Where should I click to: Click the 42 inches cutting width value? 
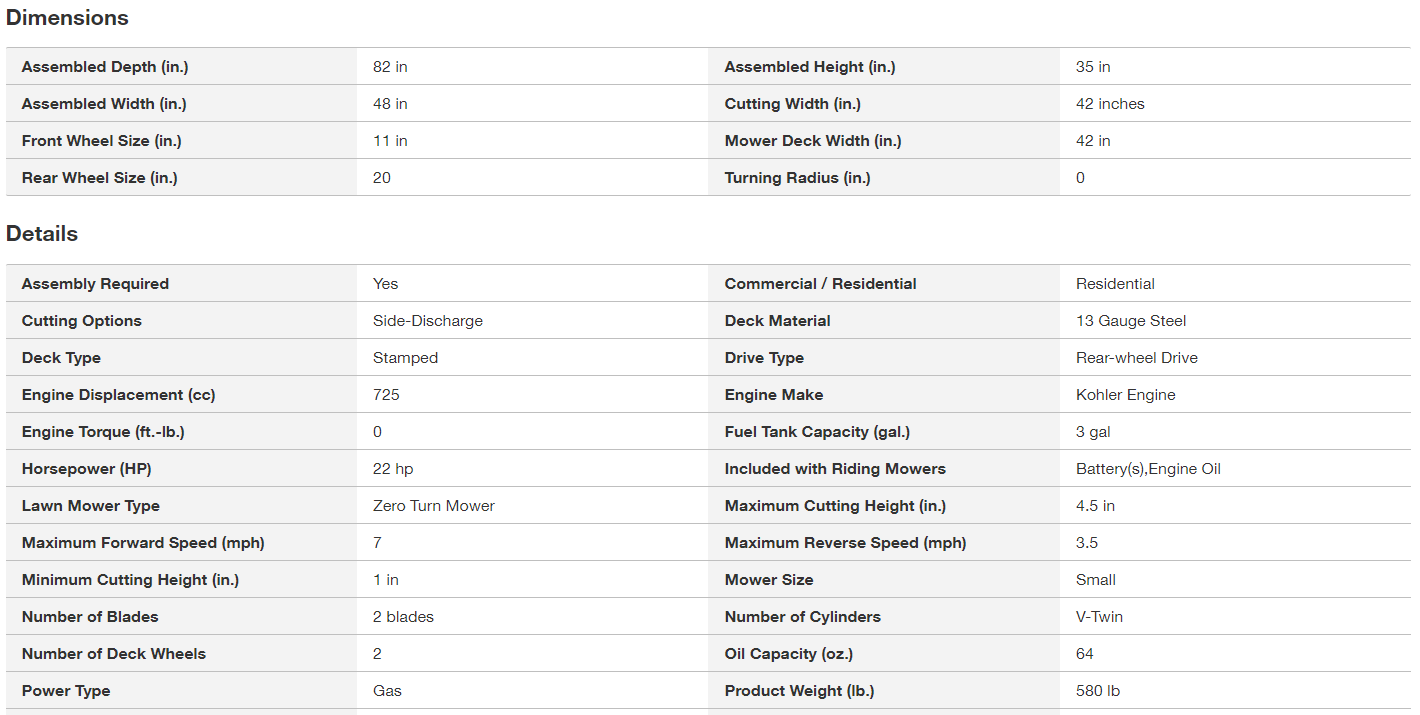pyautogui.click(x=1110, y=104)
